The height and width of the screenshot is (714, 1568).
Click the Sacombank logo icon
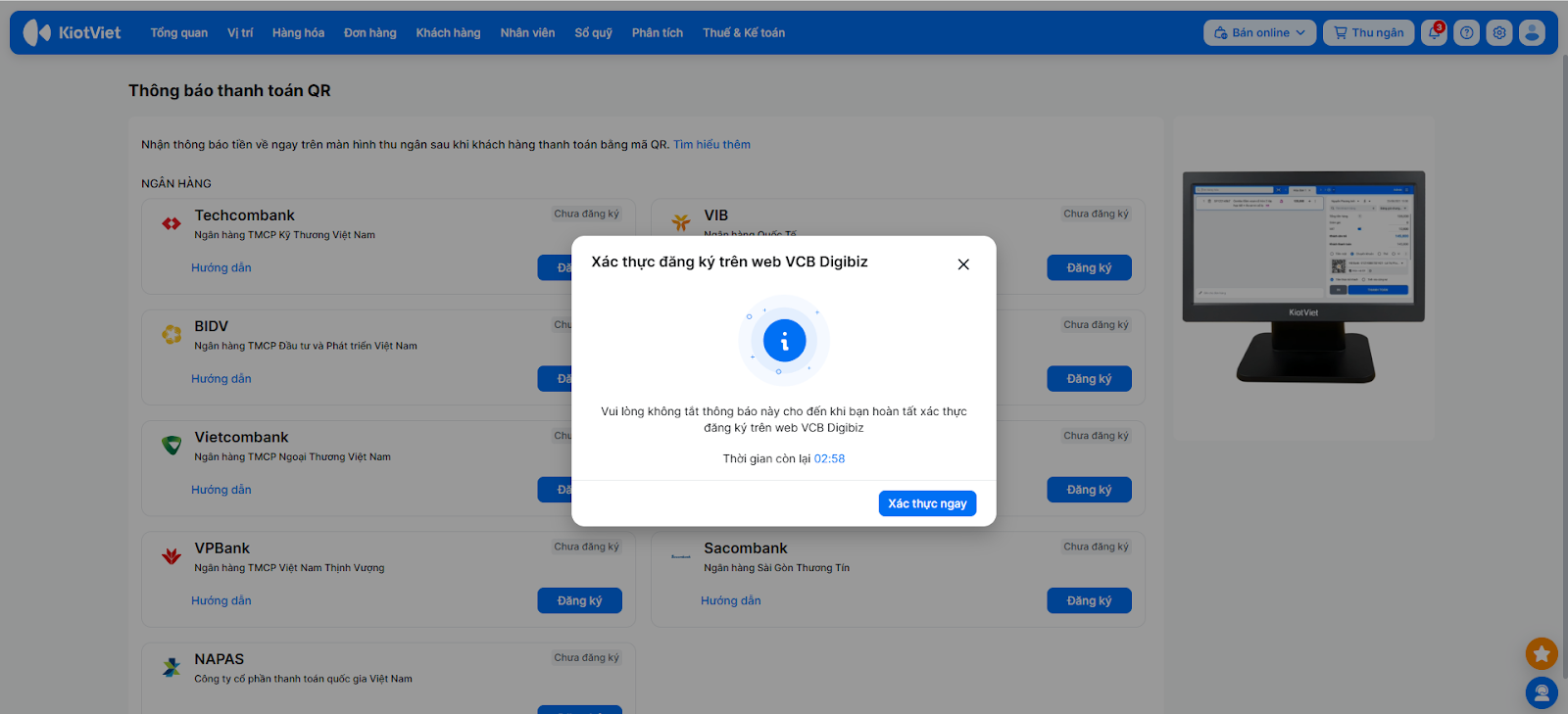pos(681,556)
